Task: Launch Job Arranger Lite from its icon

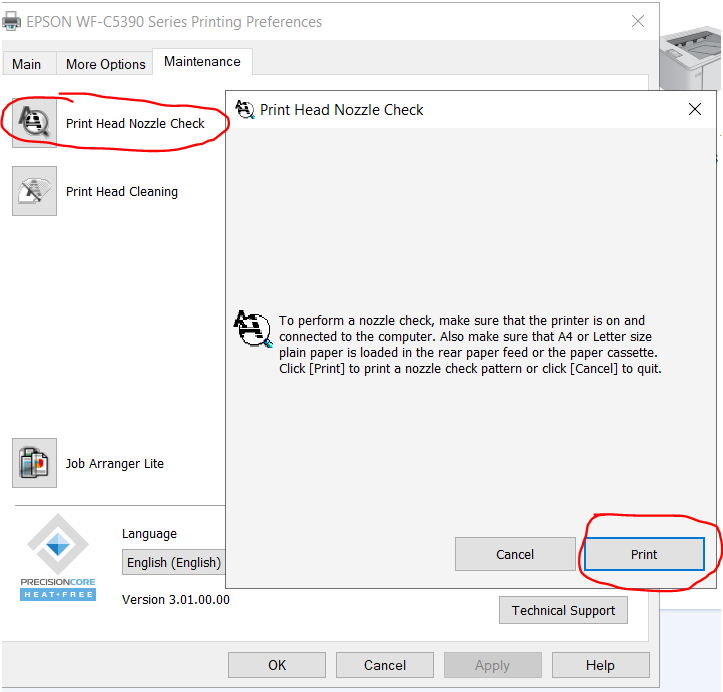Action: click(35, 463)
